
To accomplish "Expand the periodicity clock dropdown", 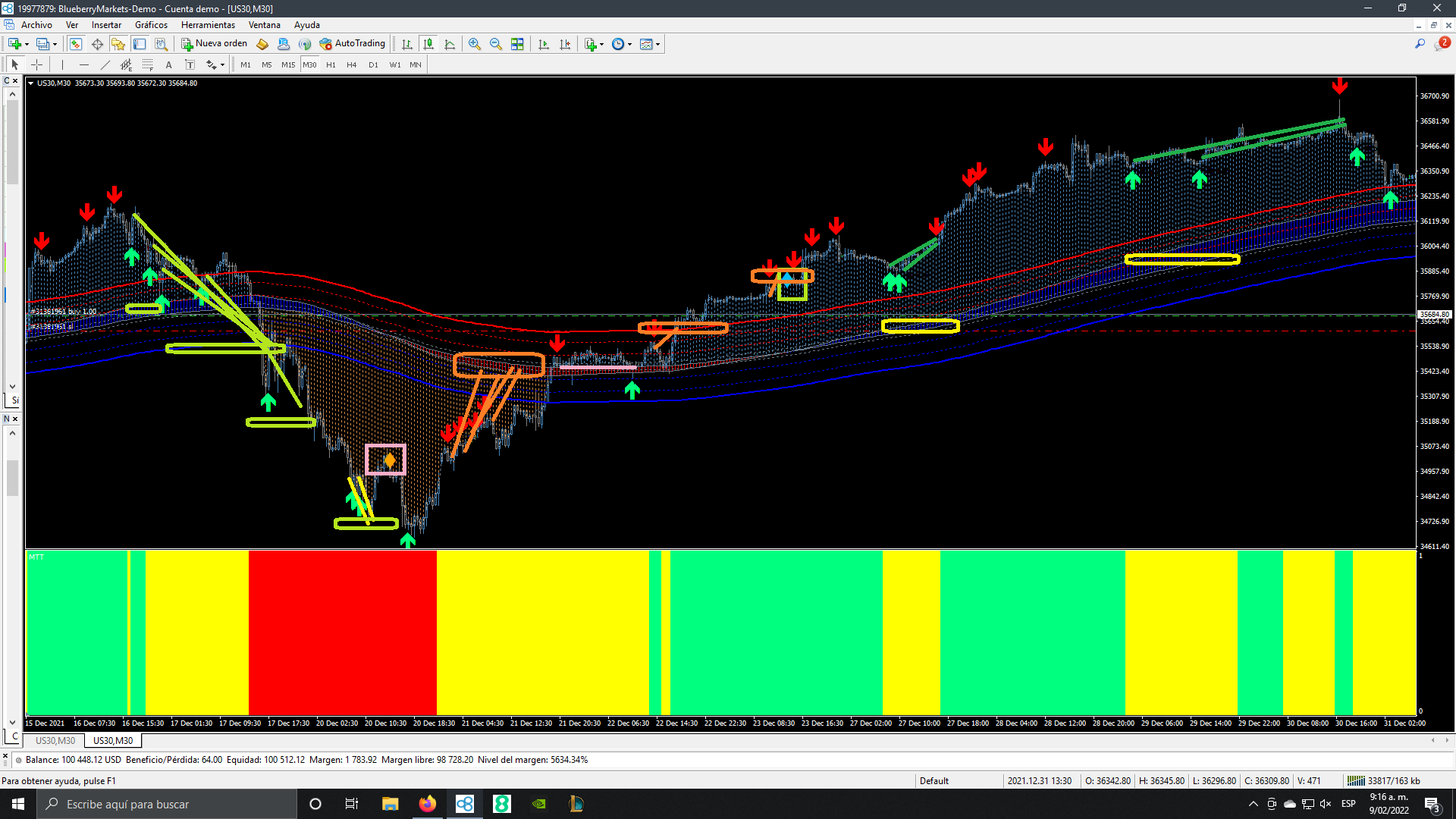I will pos(630,44).
